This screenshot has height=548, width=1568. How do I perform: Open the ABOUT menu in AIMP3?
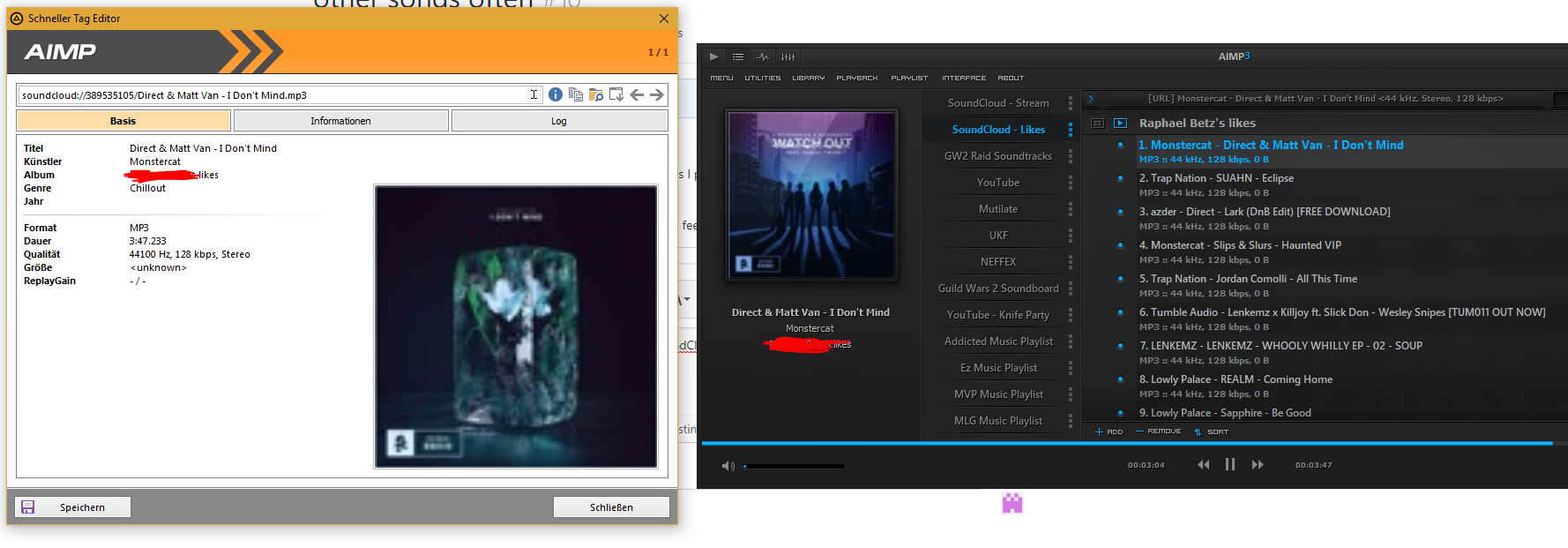point(1011,78)
